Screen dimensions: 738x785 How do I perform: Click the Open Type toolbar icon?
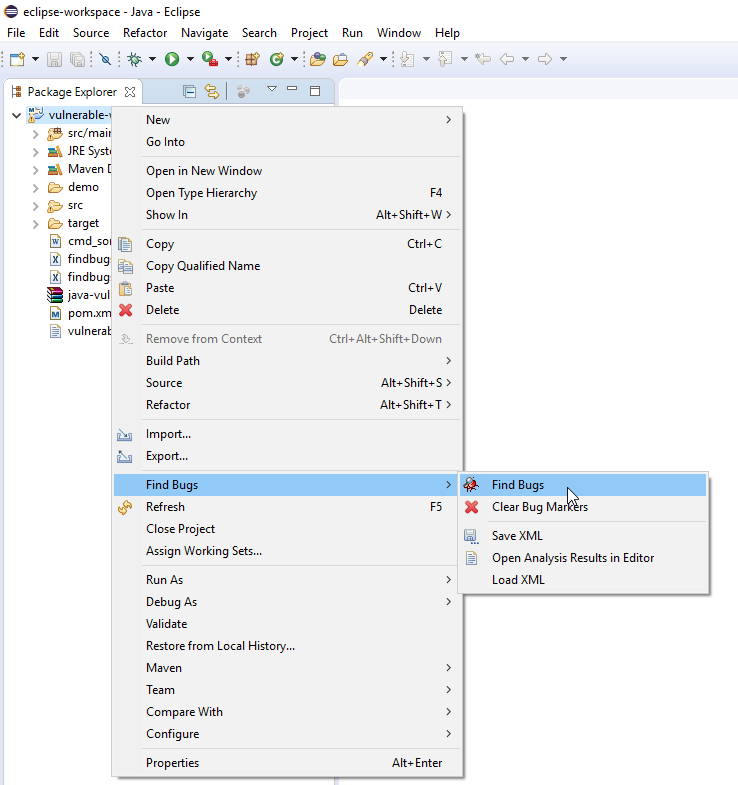317,59
